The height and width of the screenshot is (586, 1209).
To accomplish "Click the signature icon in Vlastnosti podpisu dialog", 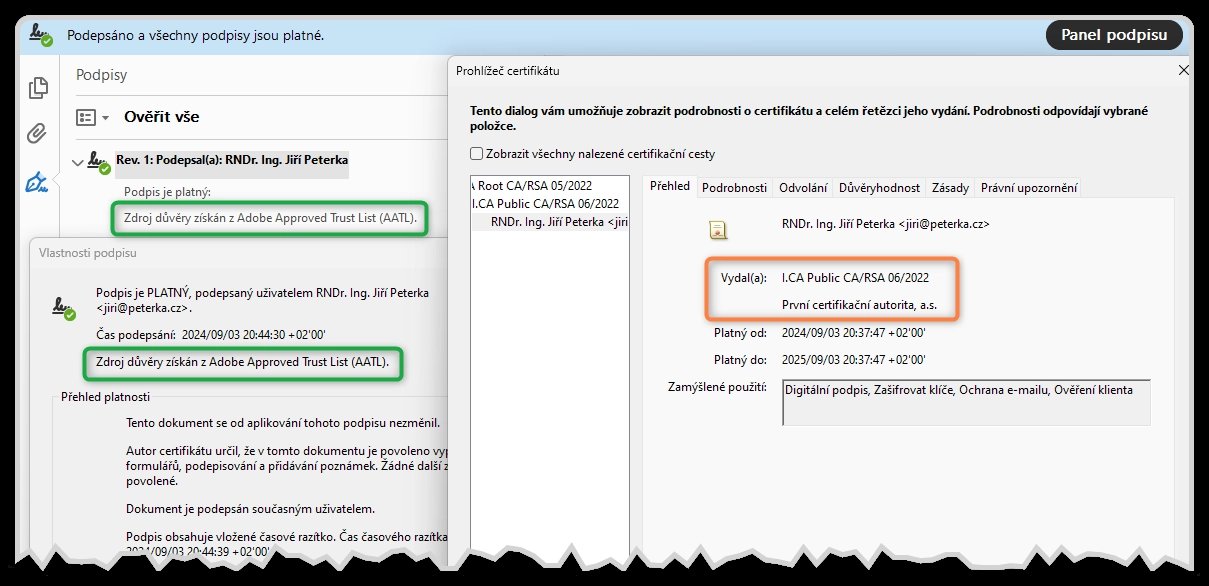I will coord(65,307).
